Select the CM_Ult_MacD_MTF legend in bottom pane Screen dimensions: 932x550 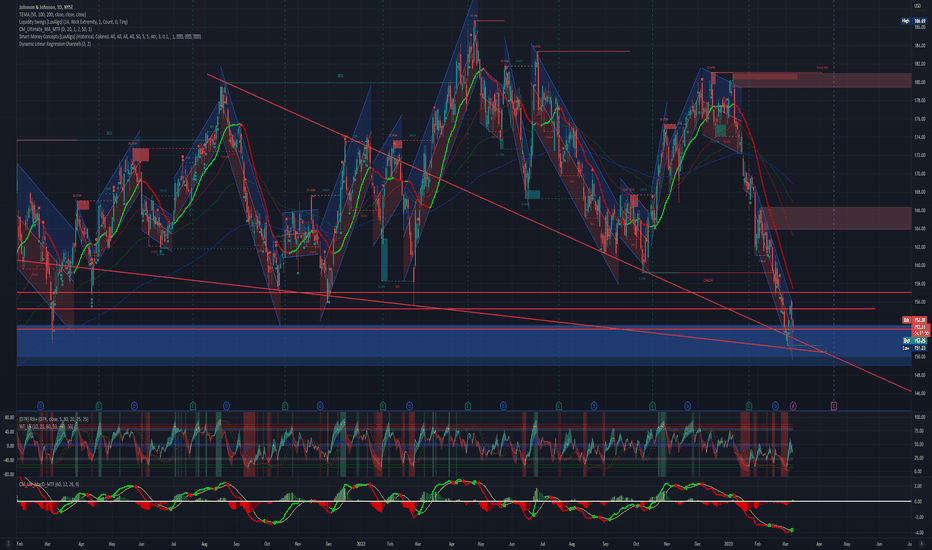tap(49, 485)
